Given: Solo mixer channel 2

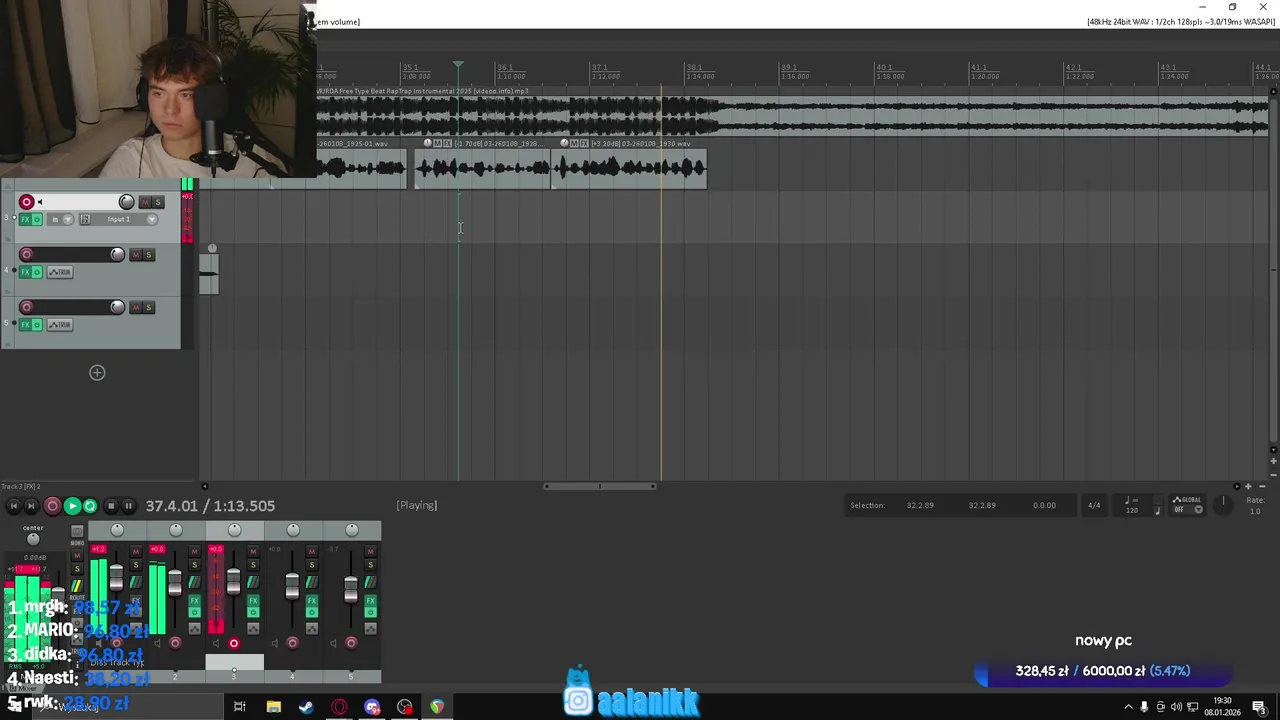Looking at the screenshot, I should [194, 565].
